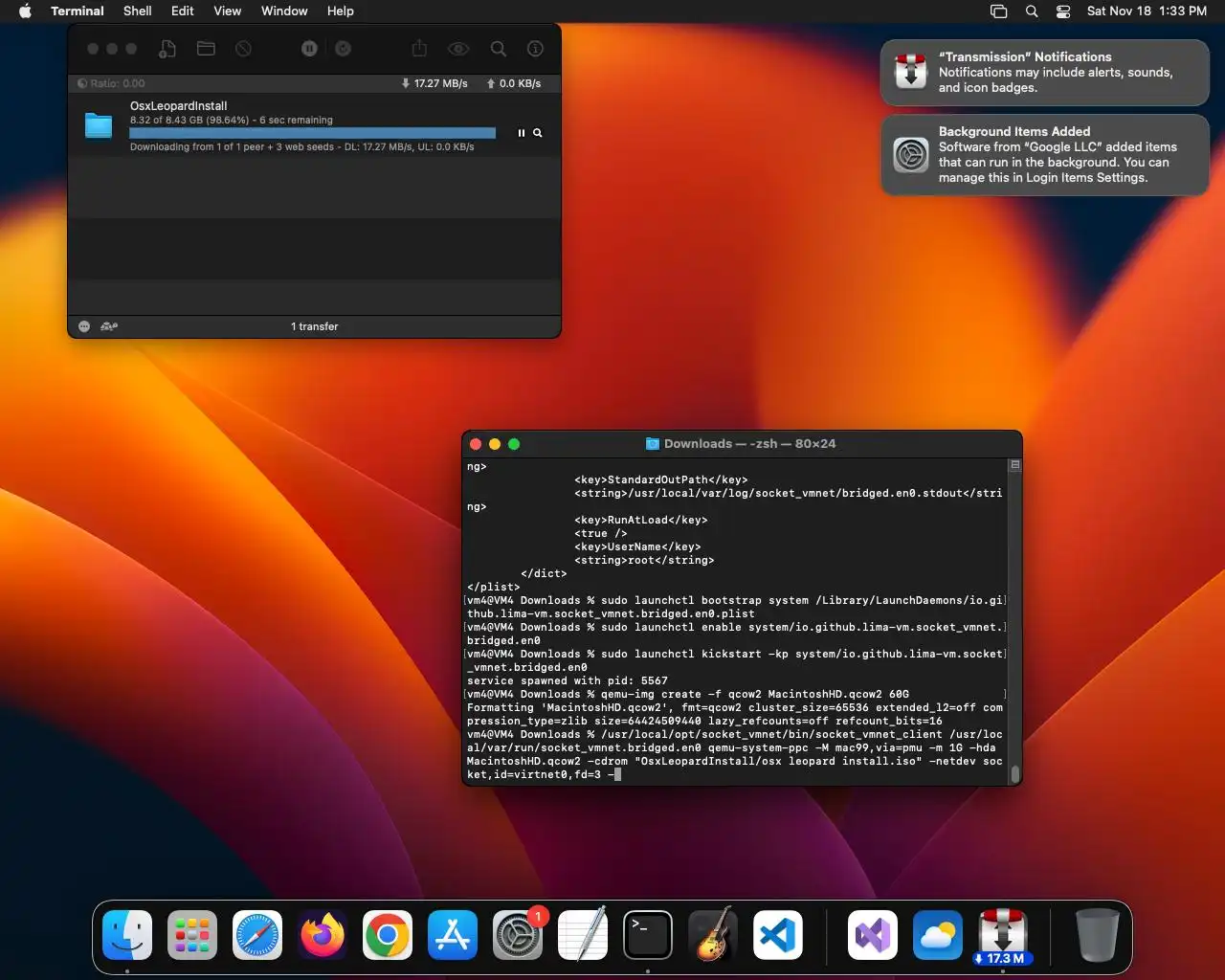Open the Terminal app menu

78,11
